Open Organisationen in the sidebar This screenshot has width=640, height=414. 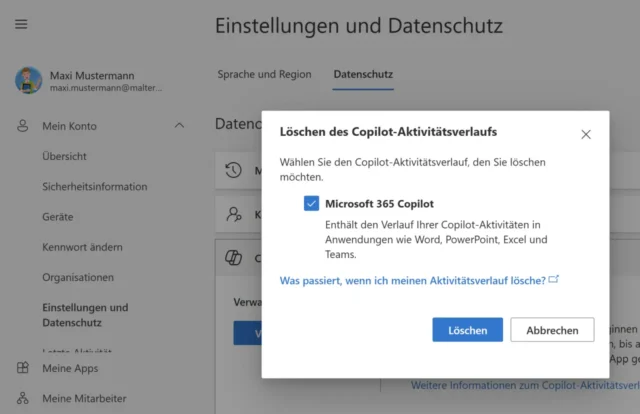[78, 277]
